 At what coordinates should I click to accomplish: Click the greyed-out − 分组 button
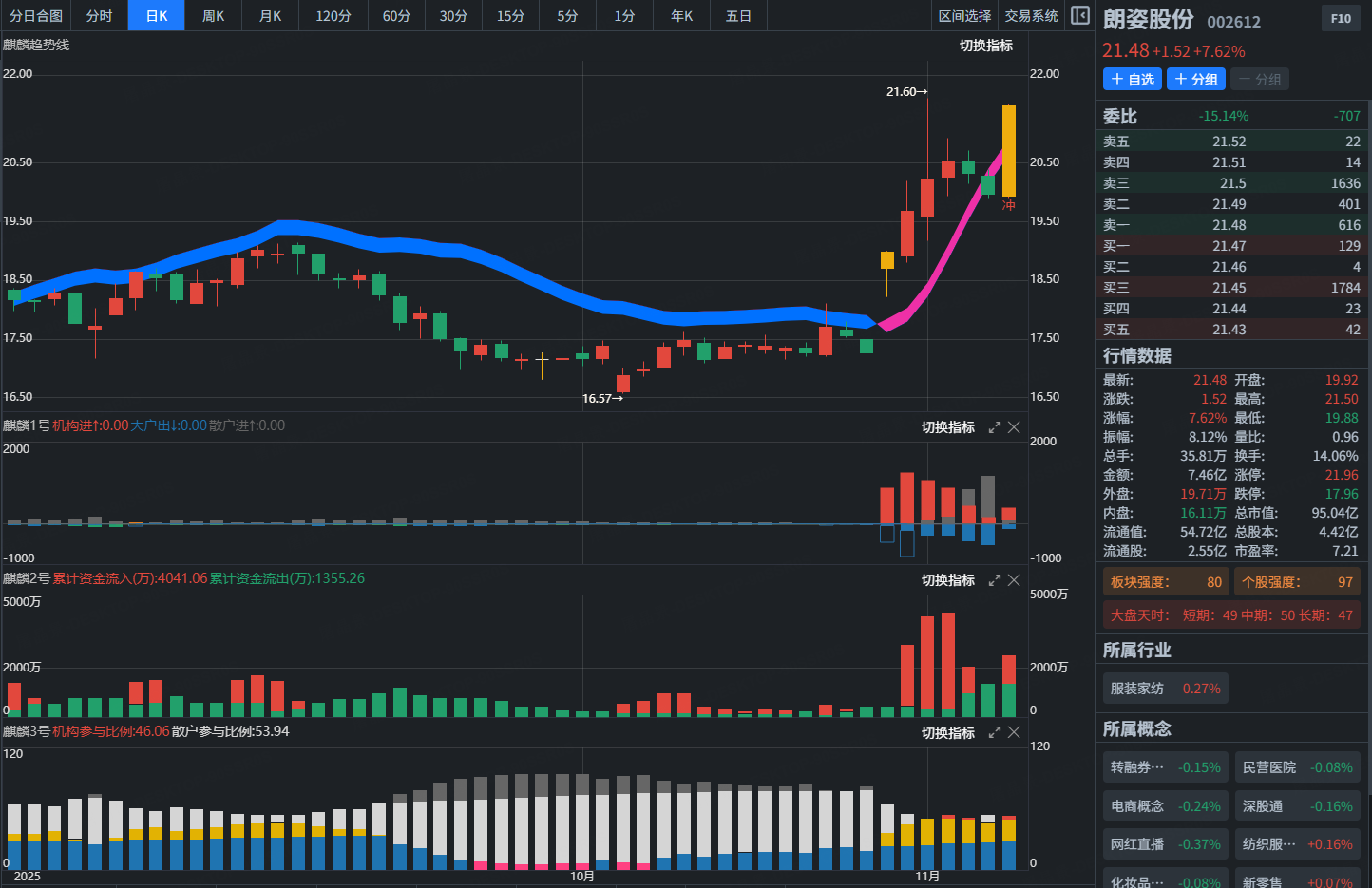click(1260, 80)
